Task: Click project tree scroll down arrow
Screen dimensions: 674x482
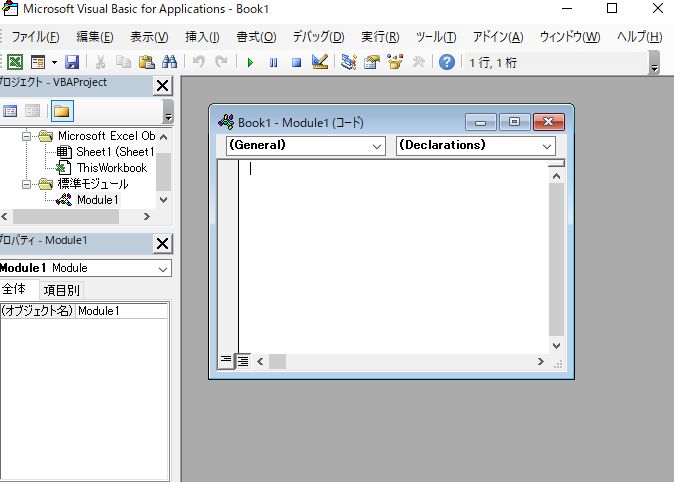Action: [x=163, y=200]
